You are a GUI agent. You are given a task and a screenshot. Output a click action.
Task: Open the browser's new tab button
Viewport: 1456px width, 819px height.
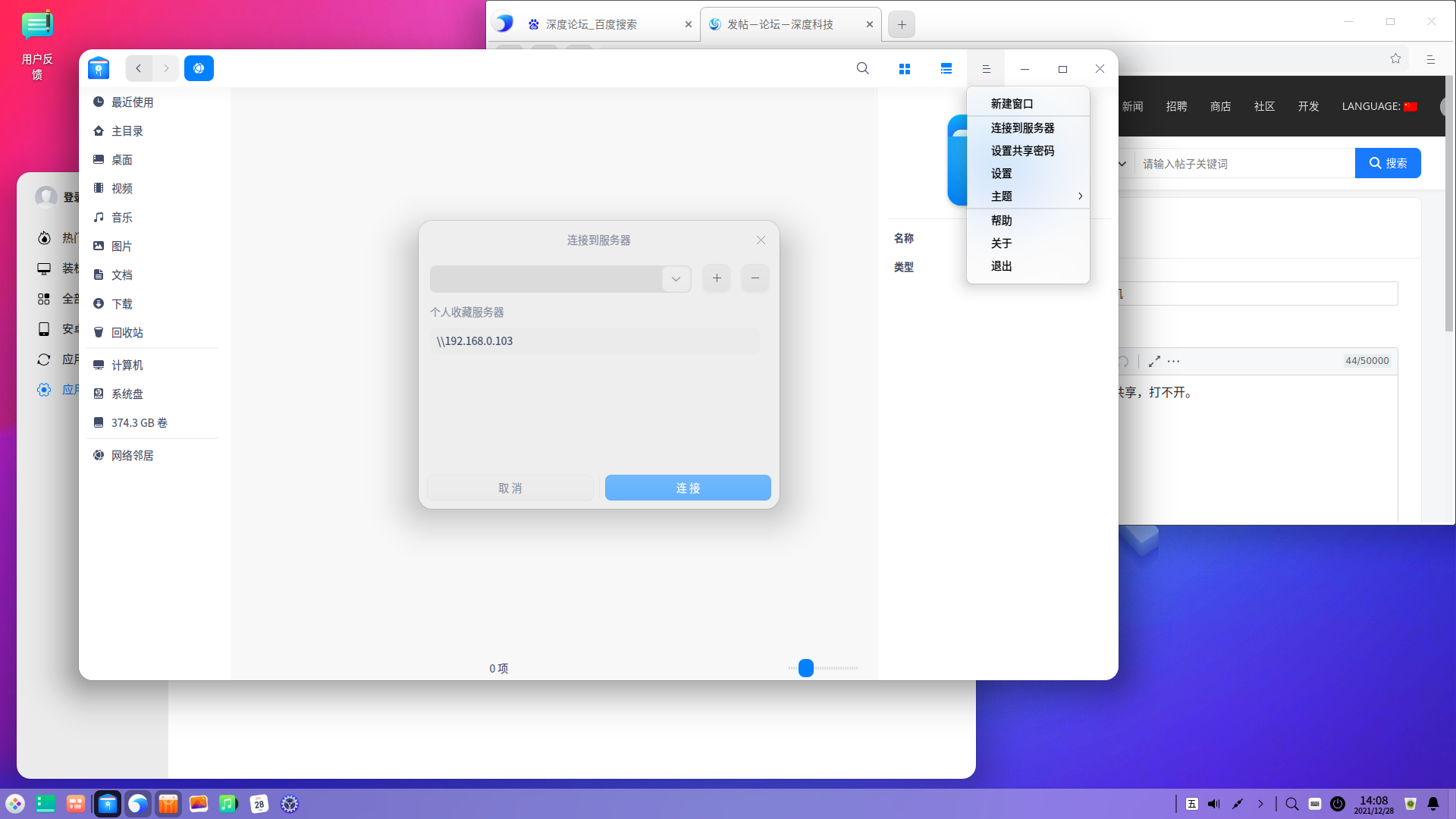pos(901,24)
